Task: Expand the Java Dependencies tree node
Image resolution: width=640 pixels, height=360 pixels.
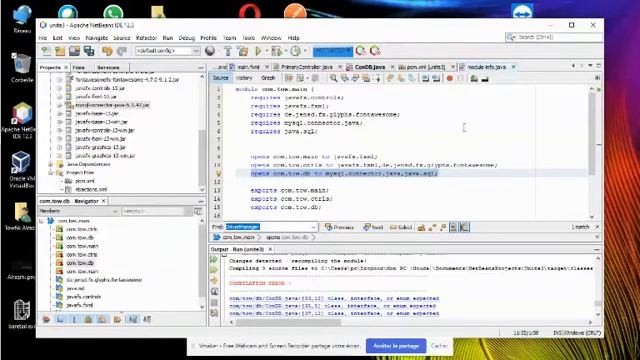Action: pos(51,164)
